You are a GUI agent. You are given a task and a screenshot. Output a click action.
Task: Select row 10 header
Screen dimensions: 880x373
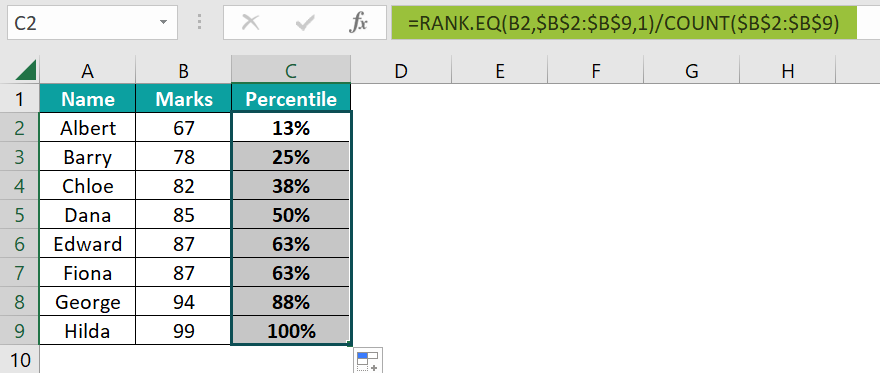click(19, 360)
